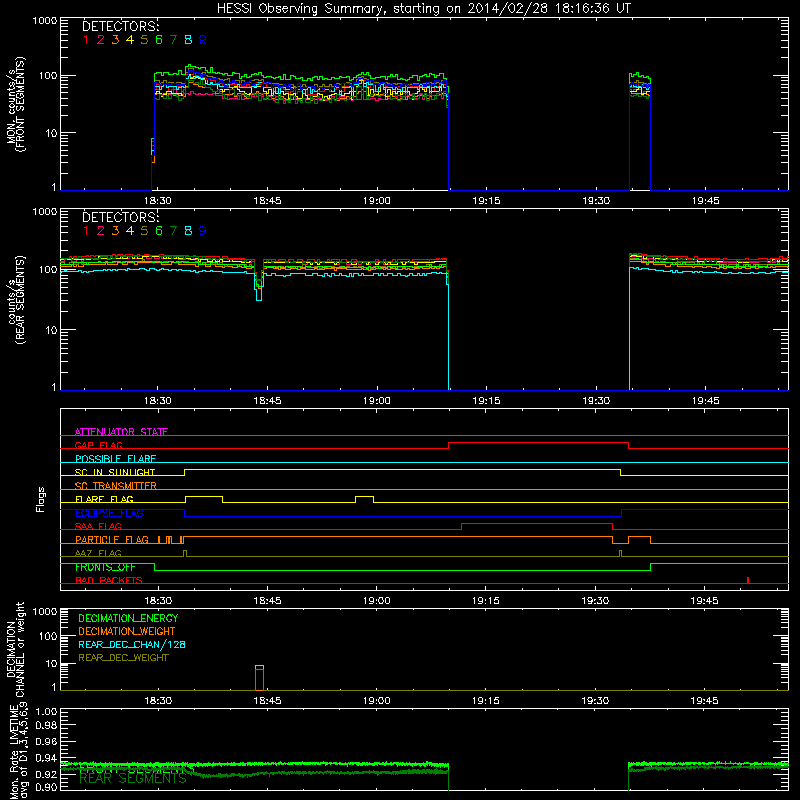Select blue detector 9 in front segments legend
This screenshot has width=800, height=800.
(203, 40)
